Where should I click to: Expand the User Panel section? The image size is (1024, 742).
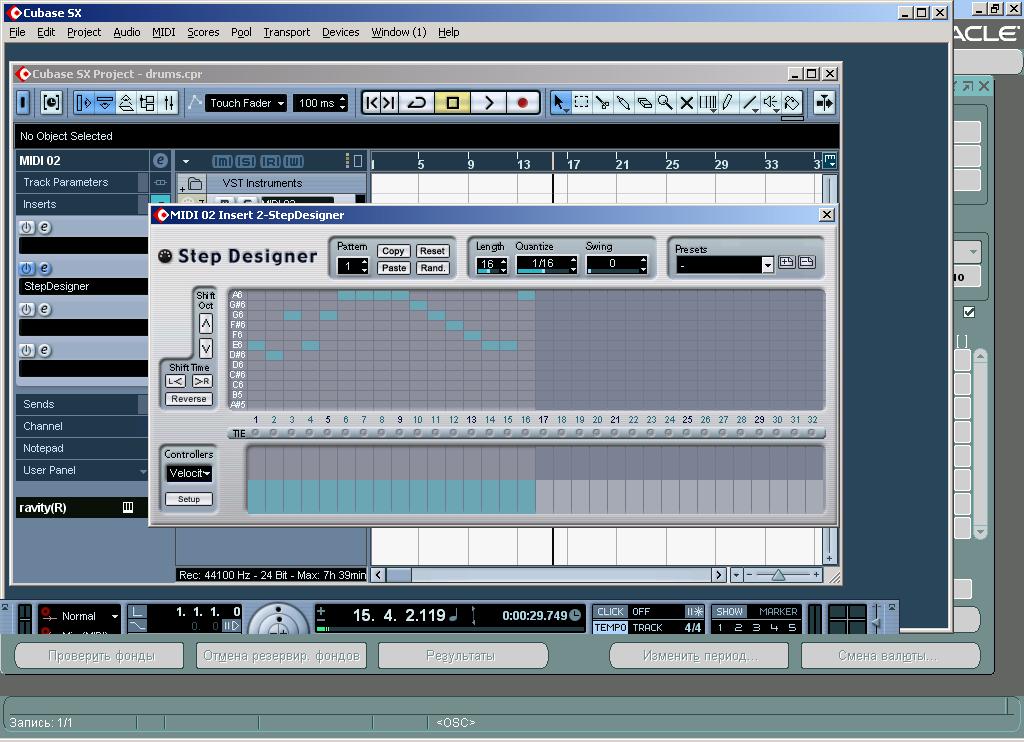(x=82, y=470)
